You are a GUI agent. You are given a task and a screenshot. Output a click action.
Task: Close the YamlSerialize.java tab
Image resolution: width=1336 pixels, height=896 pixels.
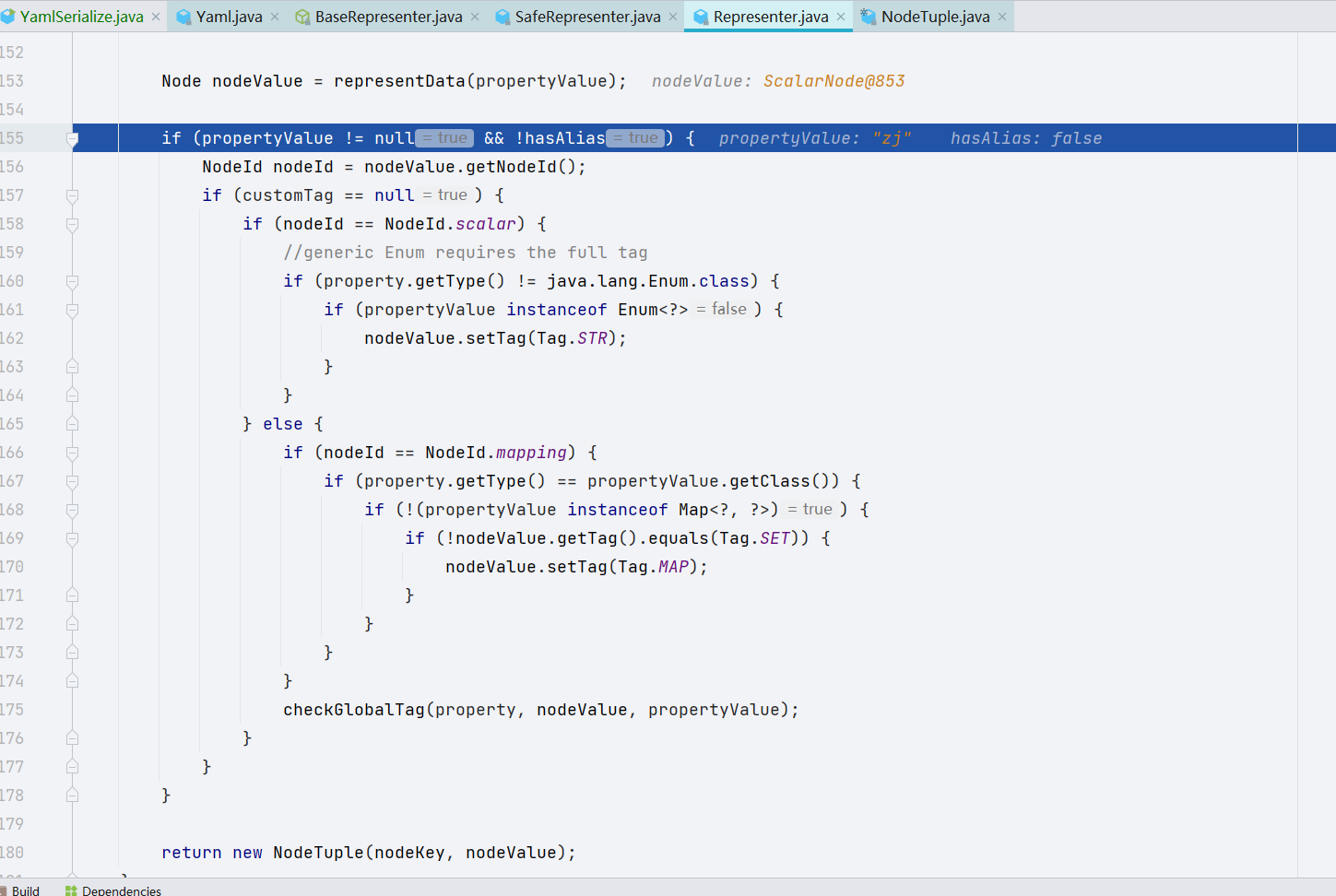click(156, 17)
